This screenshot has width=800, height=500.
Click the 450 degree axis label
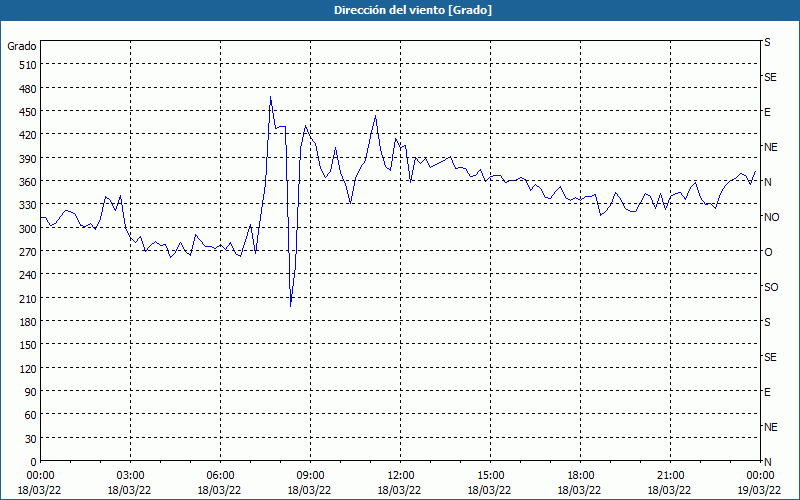pos(29,112)
